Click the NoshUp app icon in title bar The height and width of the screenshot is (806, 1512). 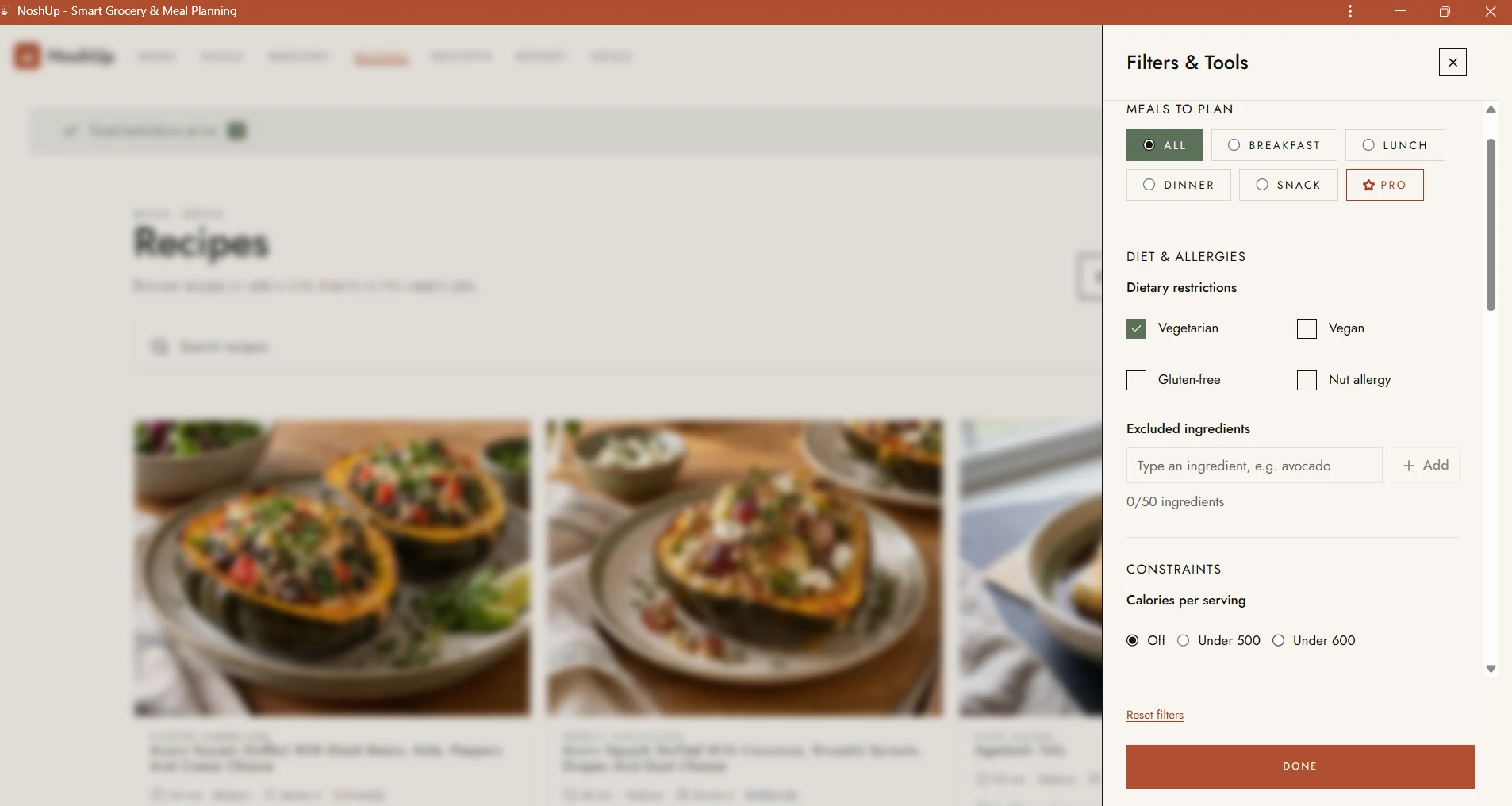(4, 12)
